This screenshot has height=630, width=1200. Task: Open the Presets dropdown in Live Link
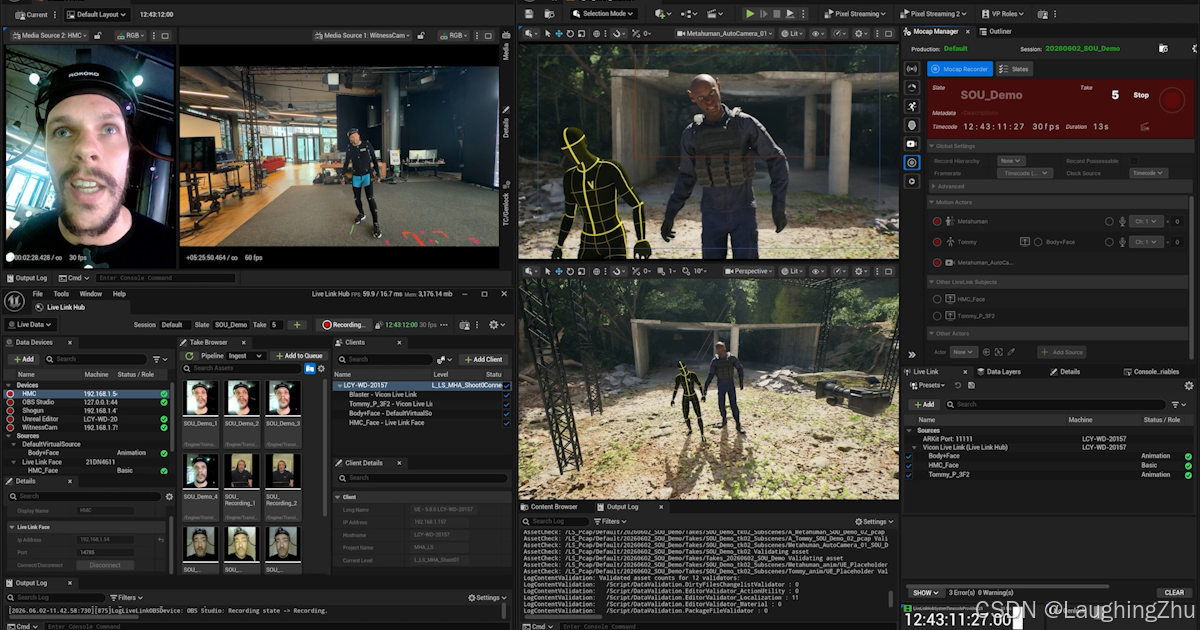(x=929, y=385)
